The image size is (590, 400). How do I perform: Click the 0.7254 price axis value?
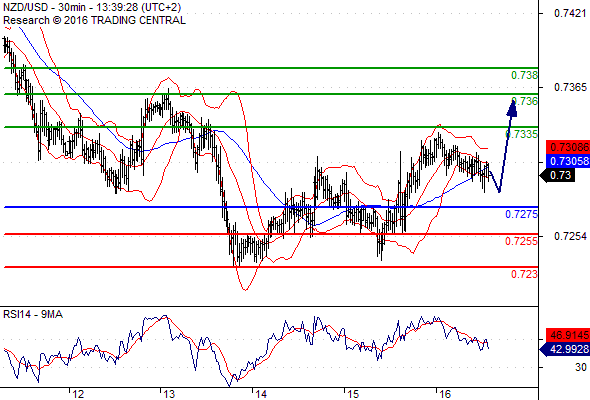coord(570,236)
